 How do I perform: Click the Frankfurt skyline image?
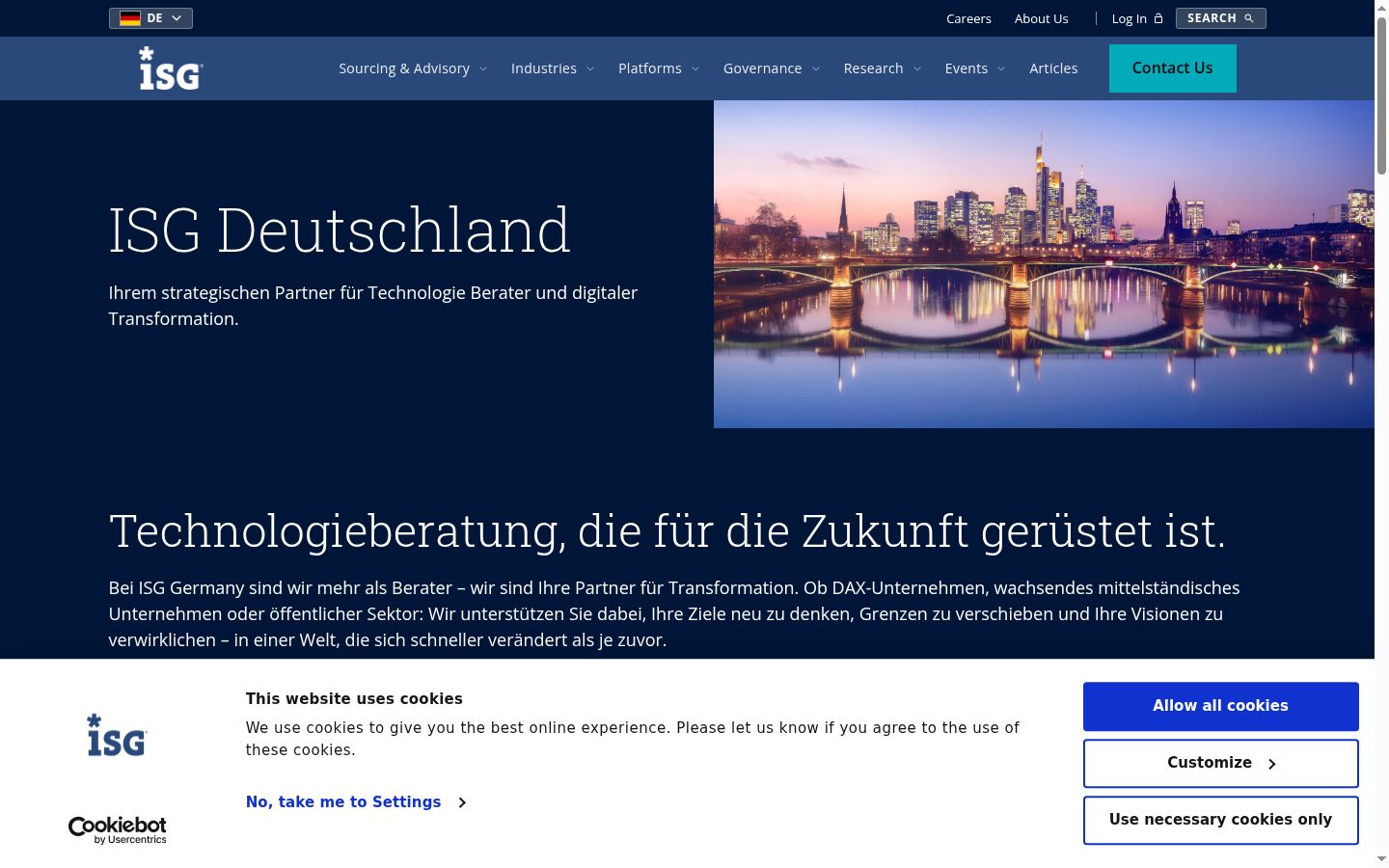point(1044,264)
